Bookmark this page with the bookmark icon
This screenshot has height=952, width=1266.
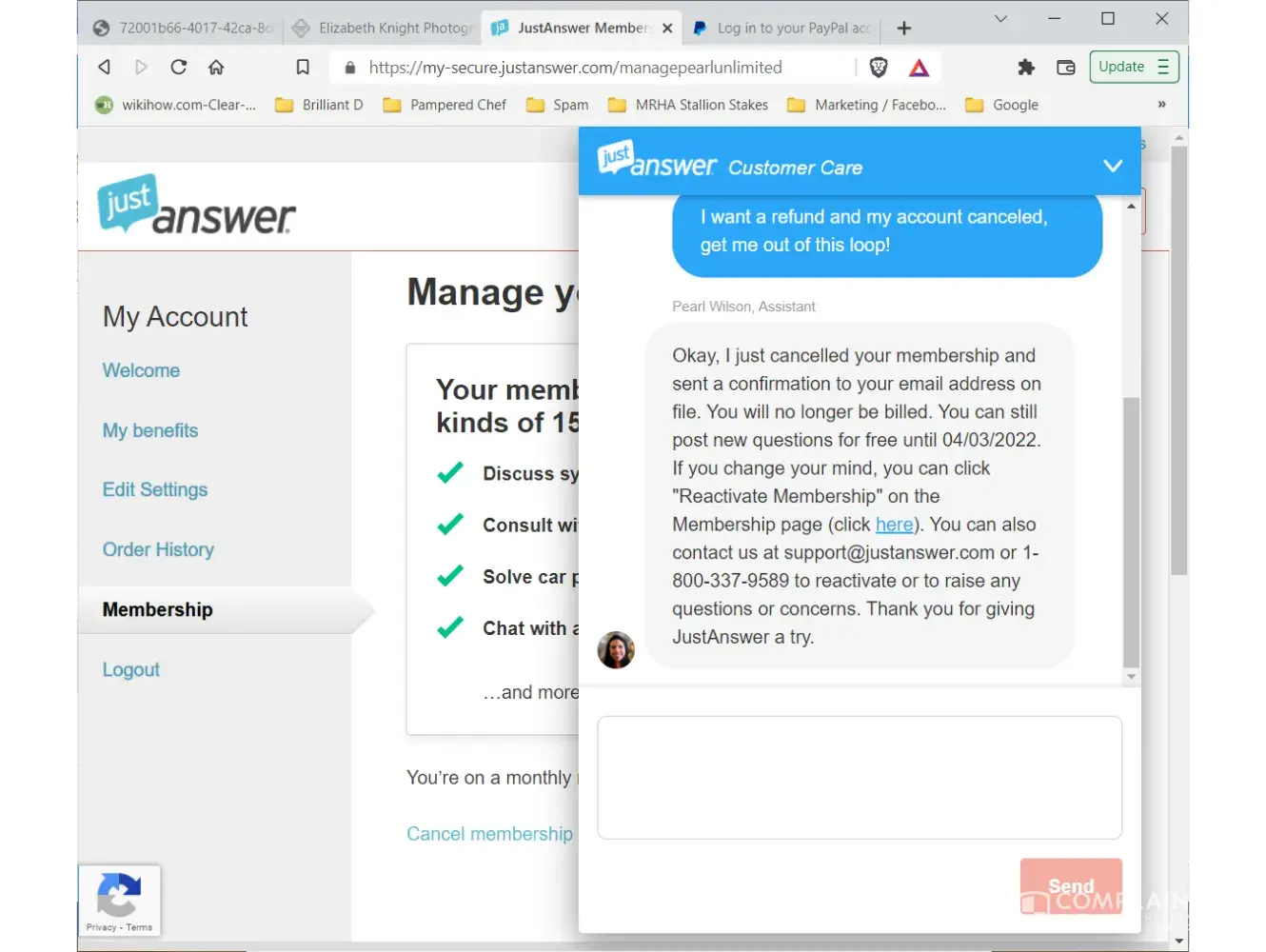point(303,67)
